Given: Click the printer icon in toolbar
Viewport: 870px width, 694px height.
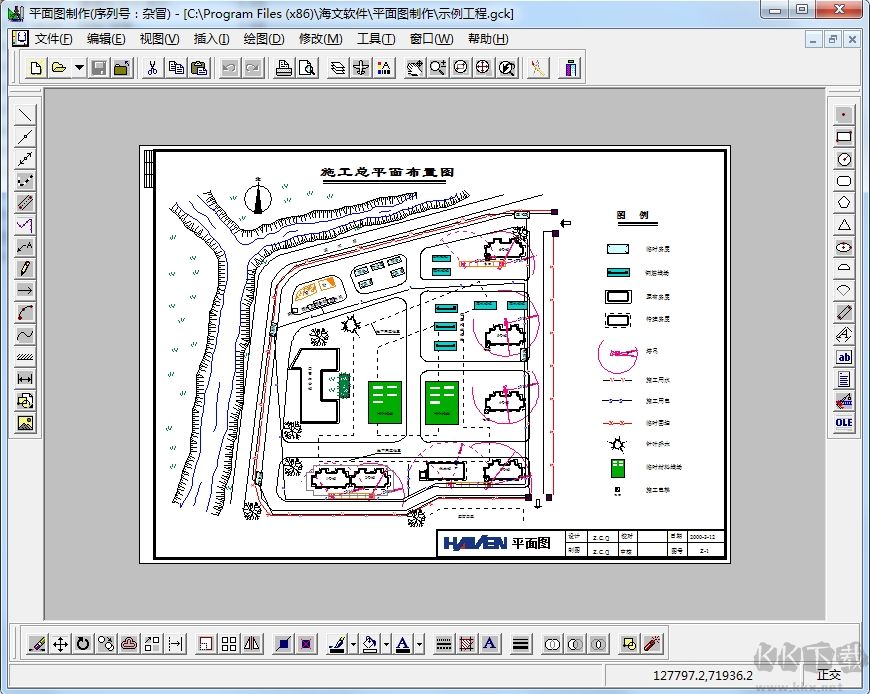Looking at the screenshot, I should (284, 68).
